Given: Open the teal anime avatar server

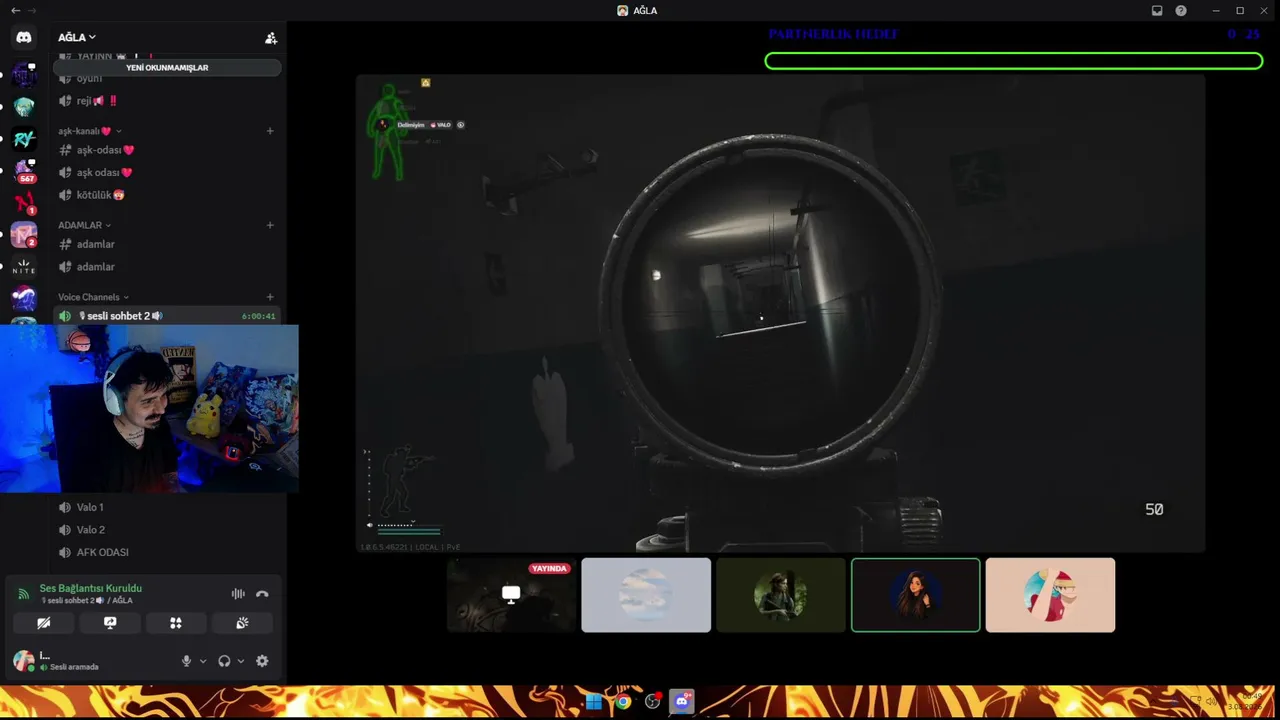Looking at the screenshot, I should [24, 107].
